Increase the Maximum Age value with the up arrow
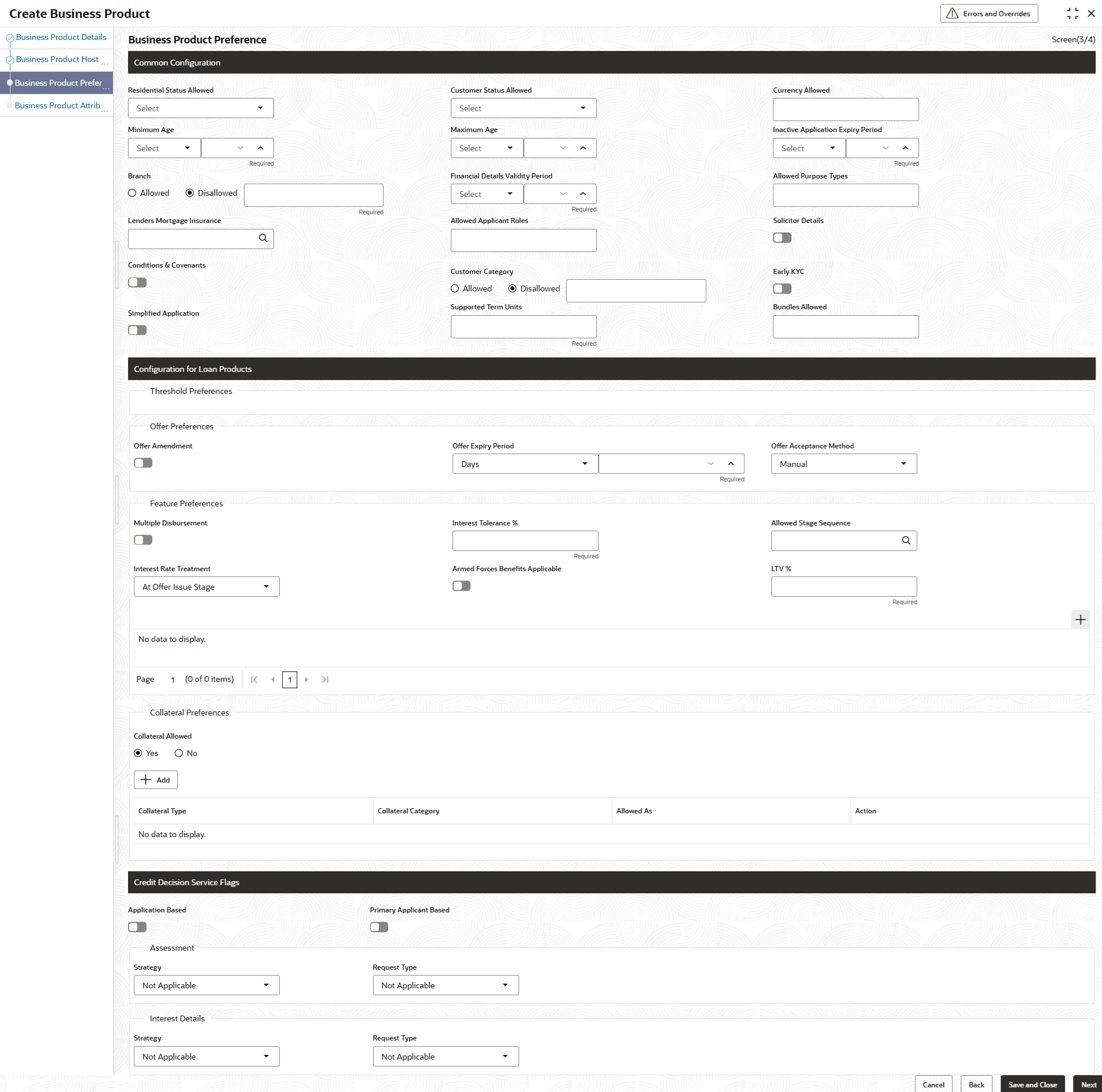Viewport: 1102px width, 1092px height. click(583, 148)
